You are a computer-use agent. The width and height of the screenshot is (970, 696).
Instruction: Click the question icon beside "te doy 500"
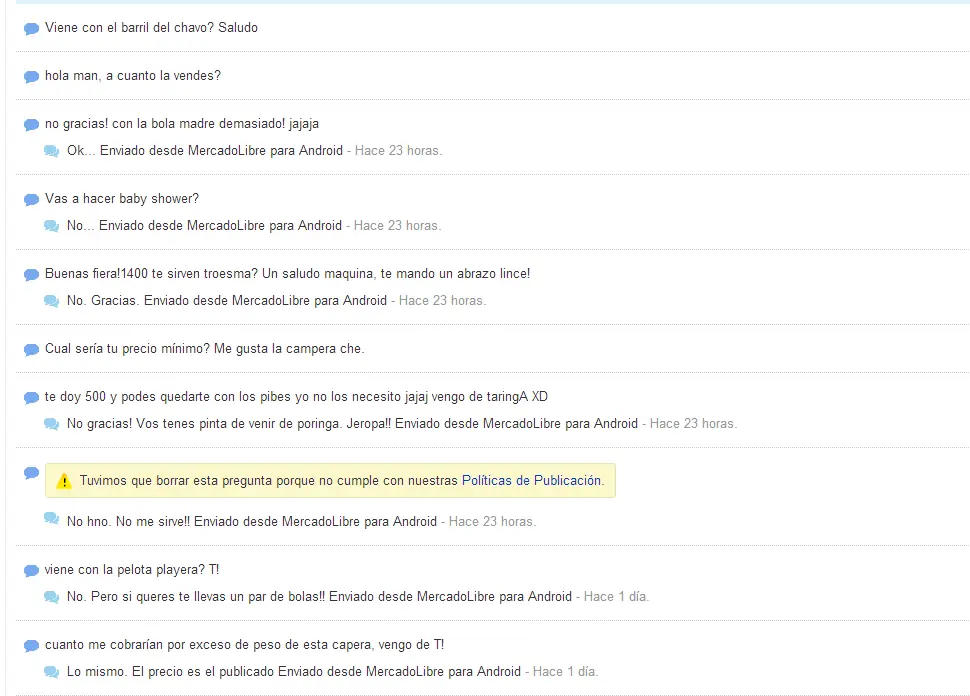[31, 398]
